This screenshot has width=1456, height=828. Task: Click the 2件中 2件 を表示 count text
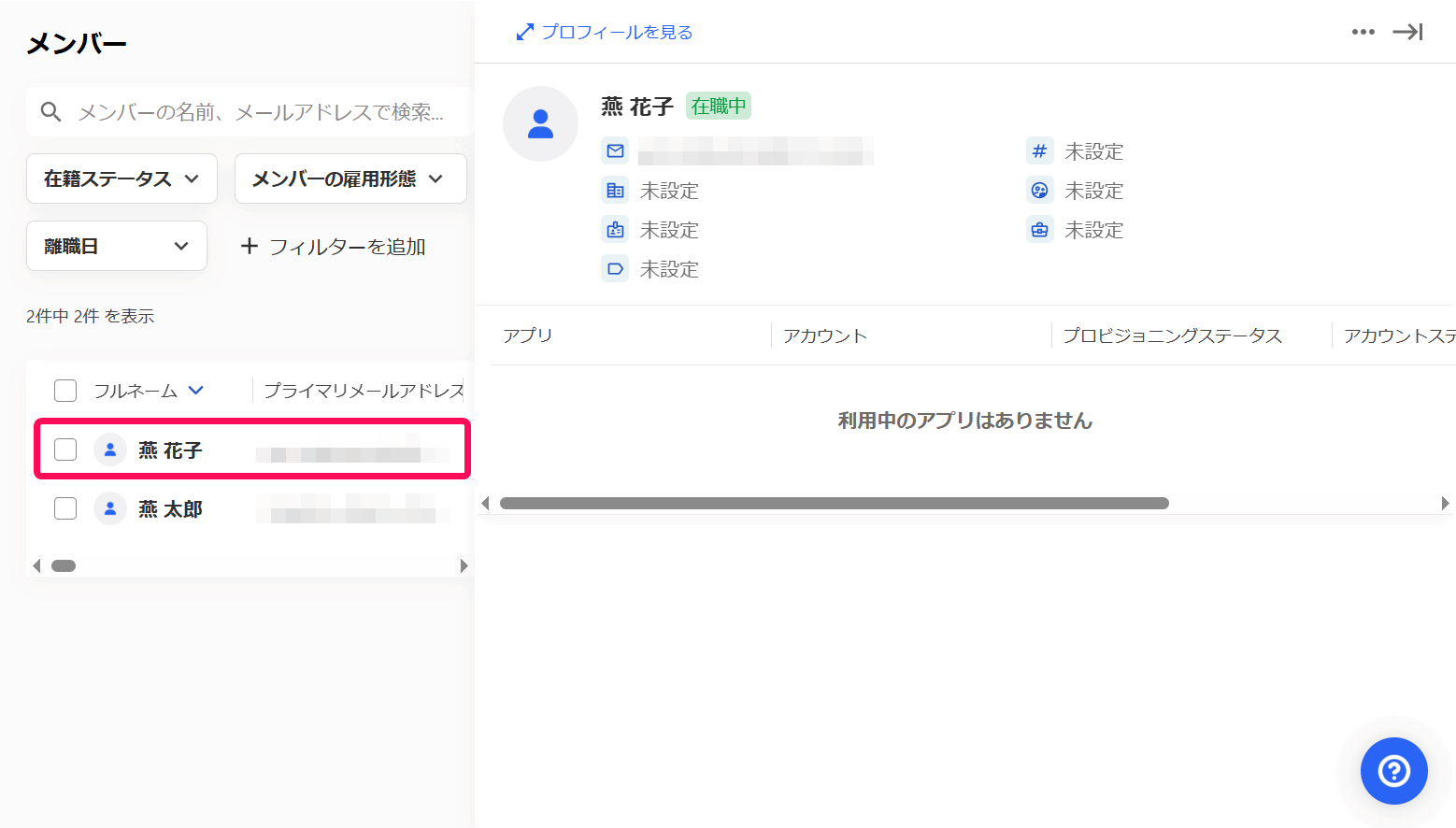(x=91, y=316)
